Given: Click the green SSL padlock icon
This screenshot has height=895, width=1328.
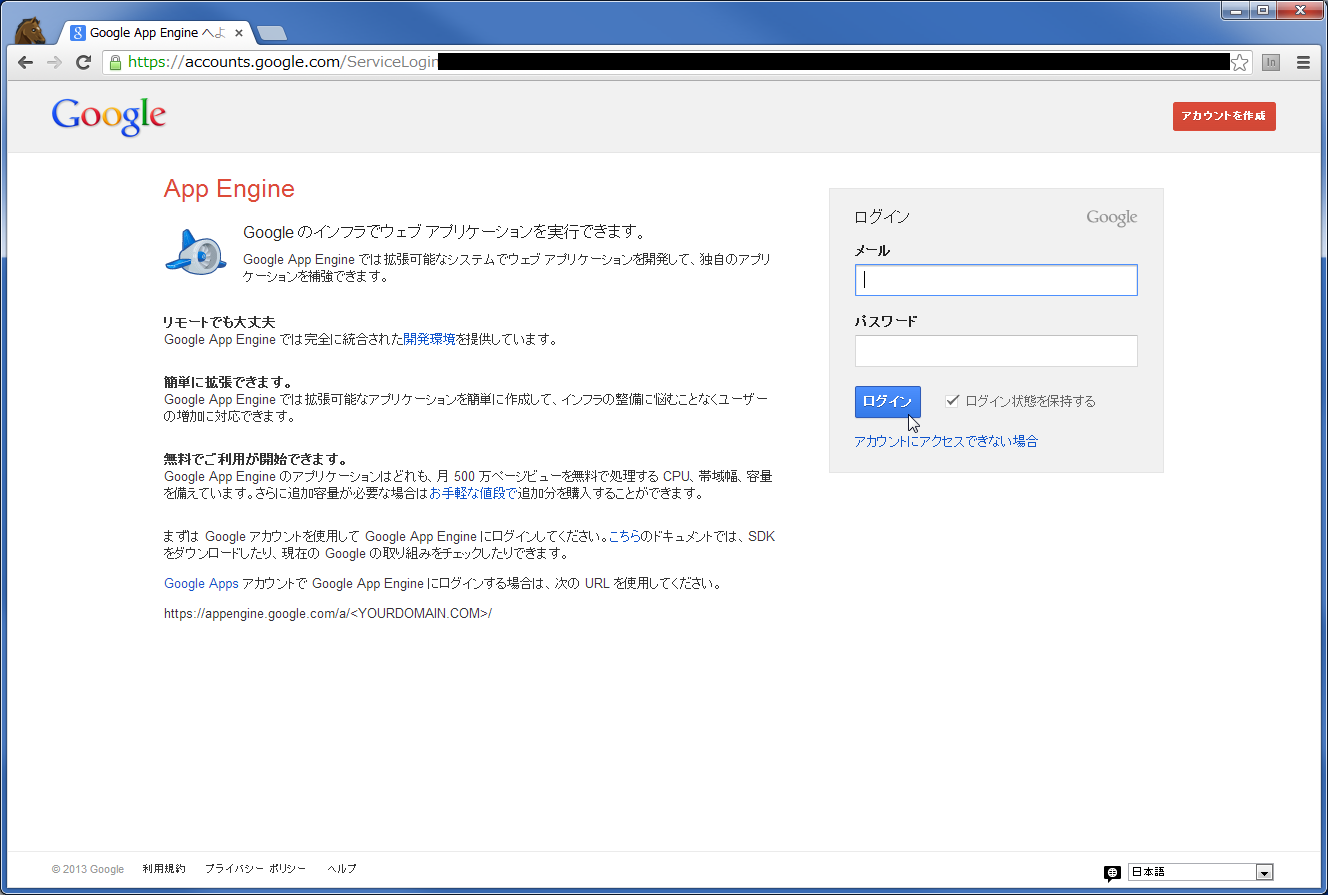Looking at the screenshot, I should 115,62.
